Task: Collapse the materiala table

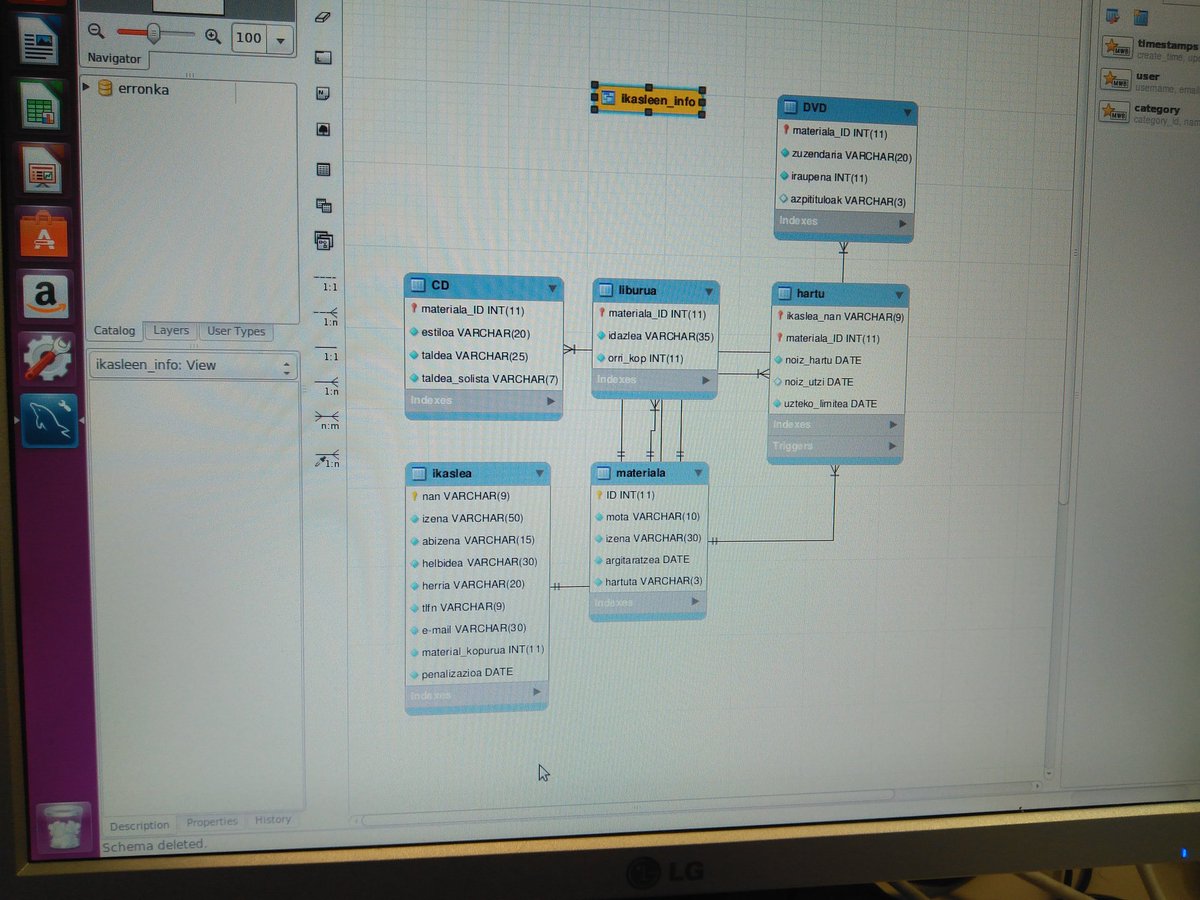Action: coord(698,474)
